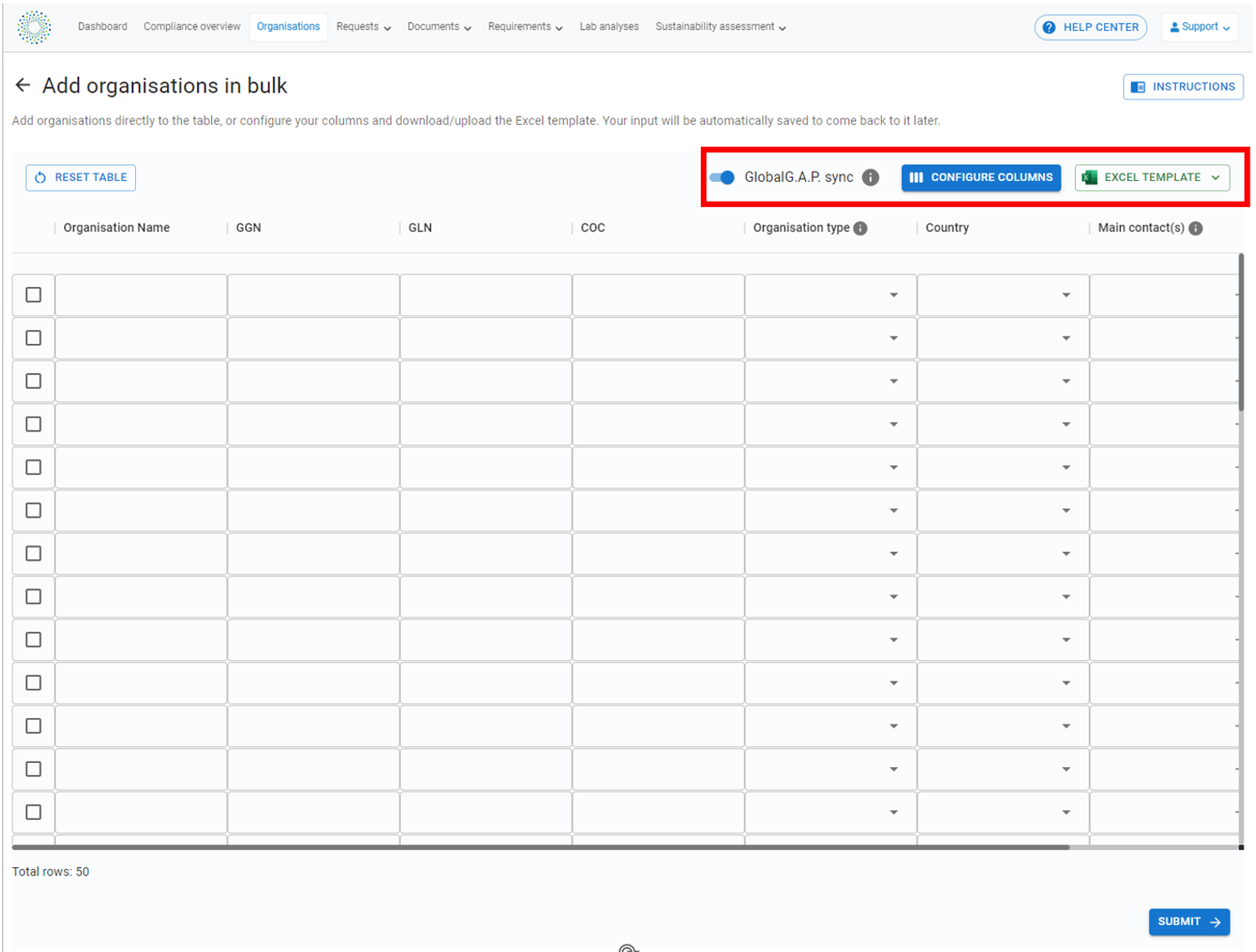Screen dimensions: 1256x952
Task: Click the Help Center button
Action: coord(1091,27)
